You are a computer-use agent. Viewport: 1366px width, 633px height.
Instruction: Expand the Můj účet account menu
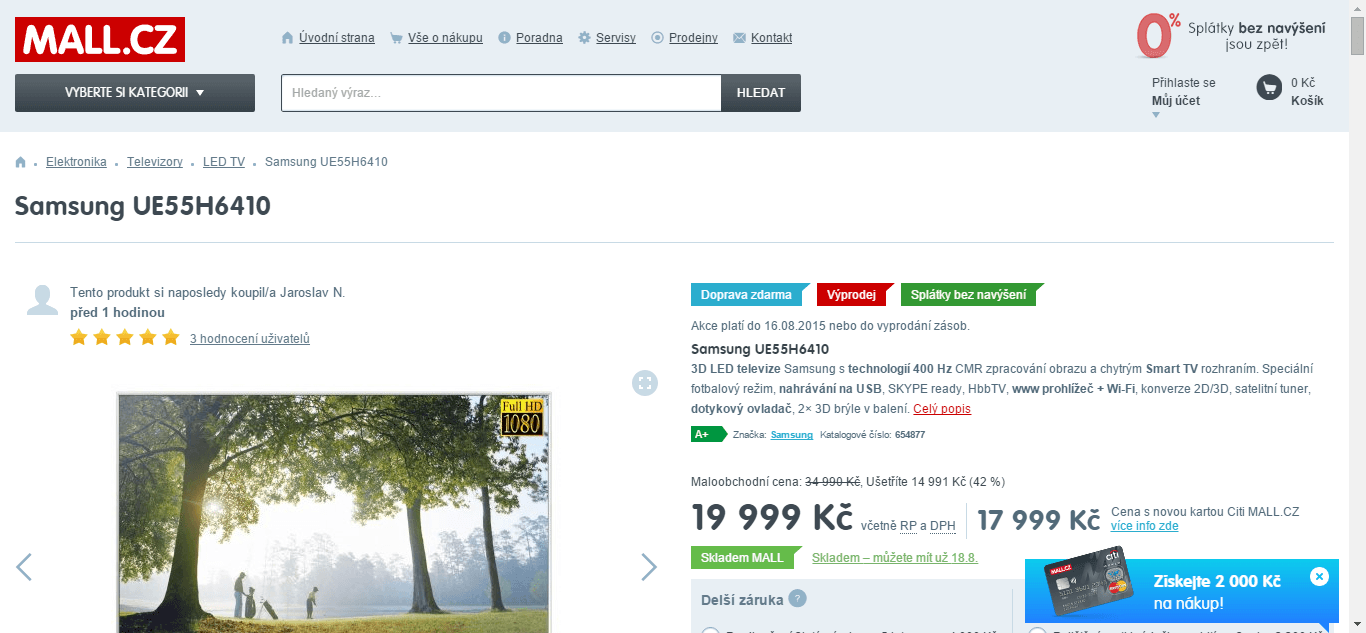(1176, 101)
